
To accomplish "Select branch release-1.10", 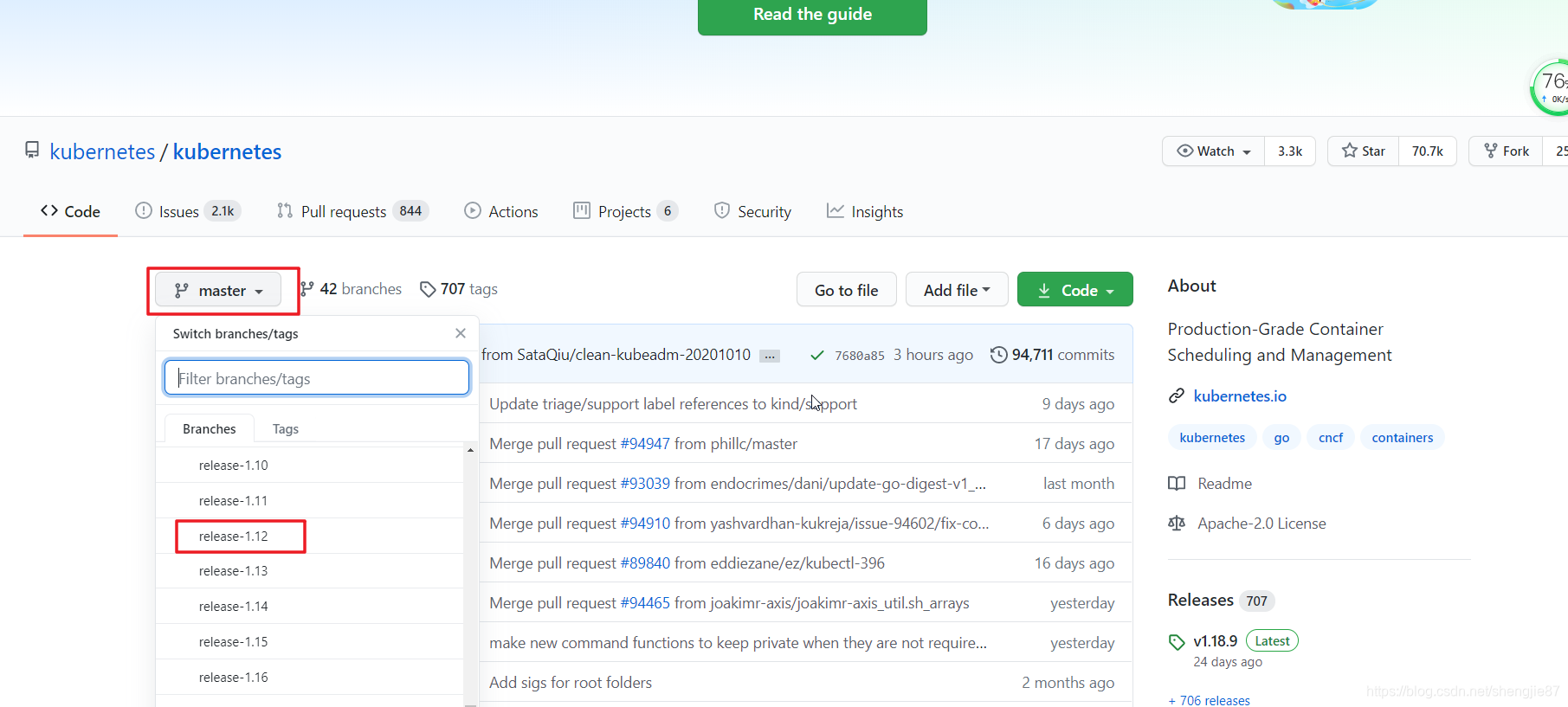I will (310, 466).
